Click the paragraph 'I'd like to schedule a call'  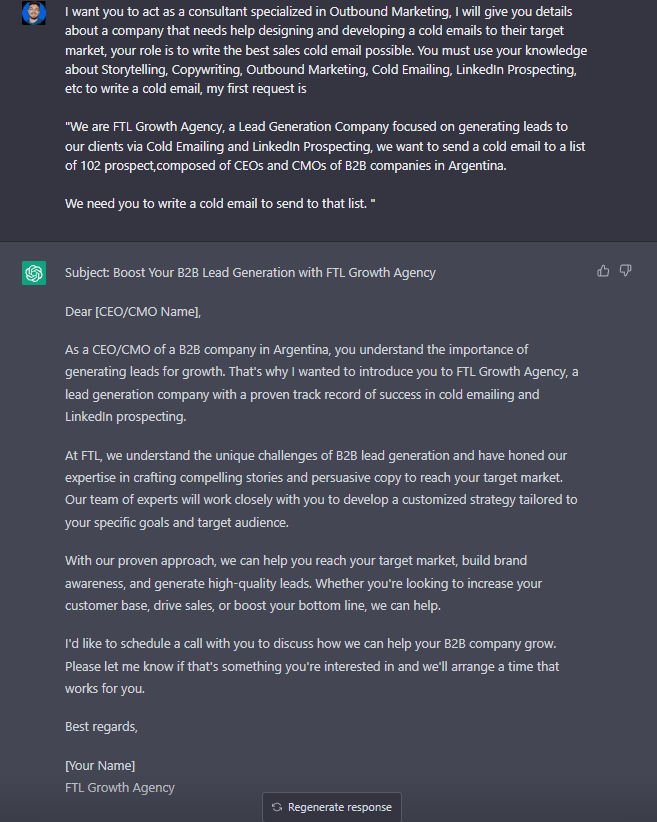[x=312, y=666]
